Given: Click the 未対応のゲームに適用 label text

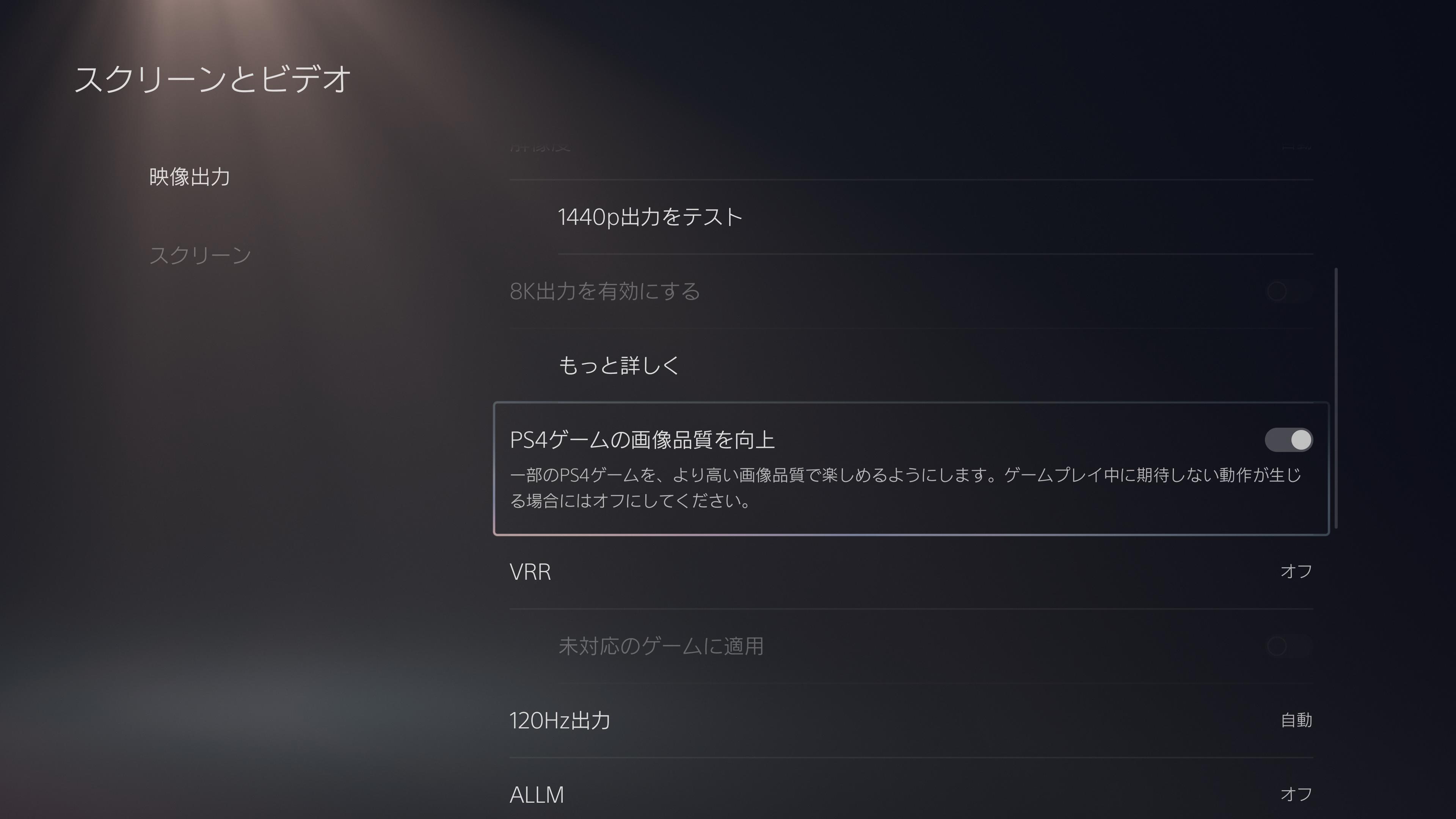Looking at the screenshot, I should (x=661, y=646).
